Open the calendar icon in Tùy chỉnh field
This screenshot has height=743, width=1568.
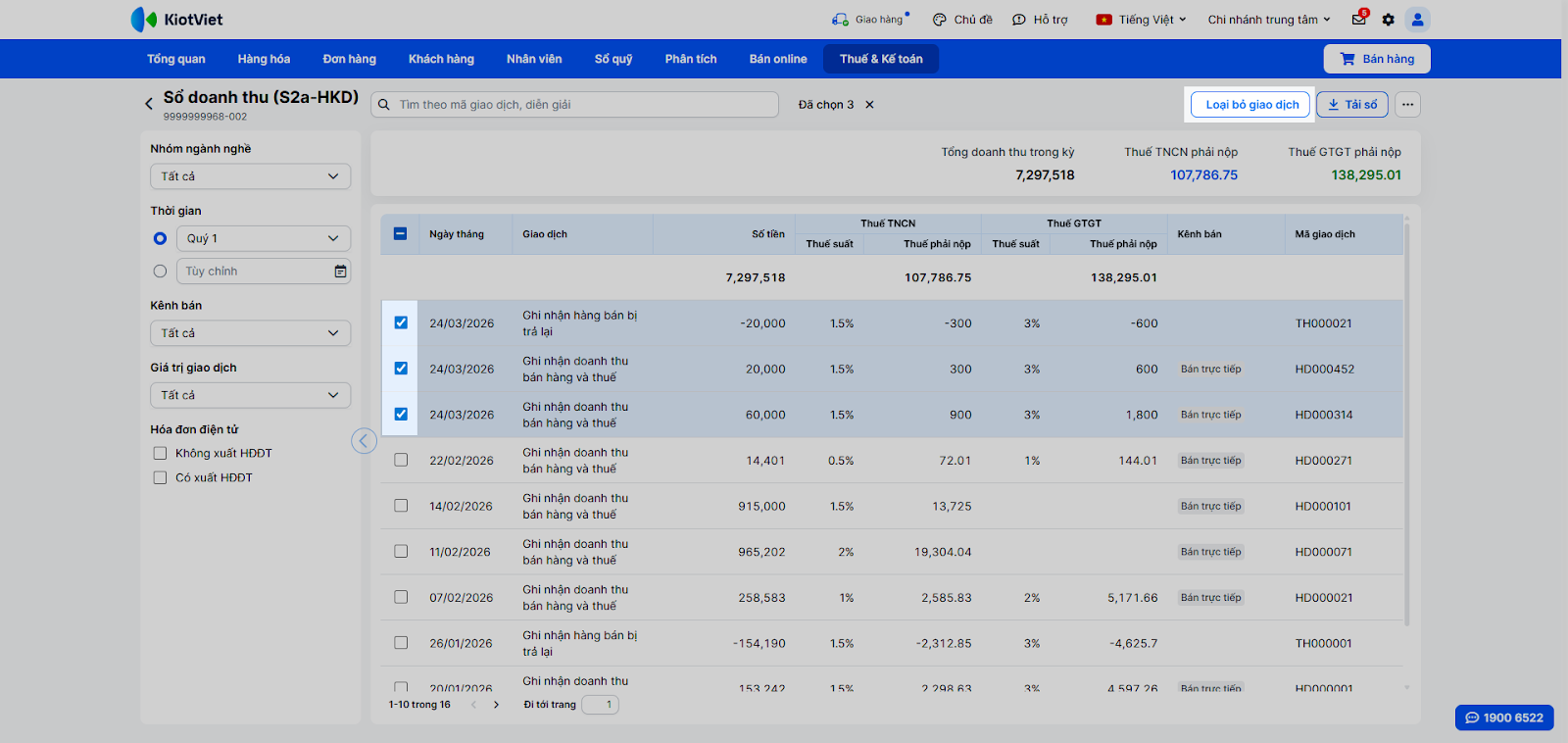pyautogui.click(x=340, y=272)
